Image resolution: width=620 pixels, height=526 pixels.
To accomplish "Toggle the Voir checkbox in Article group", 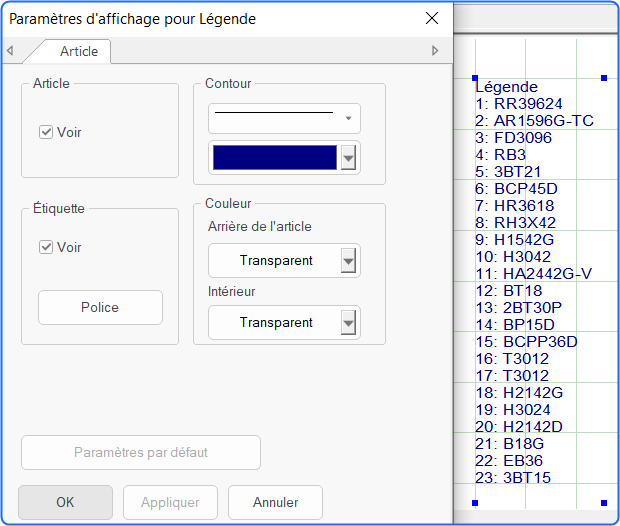I will point(46,132).
